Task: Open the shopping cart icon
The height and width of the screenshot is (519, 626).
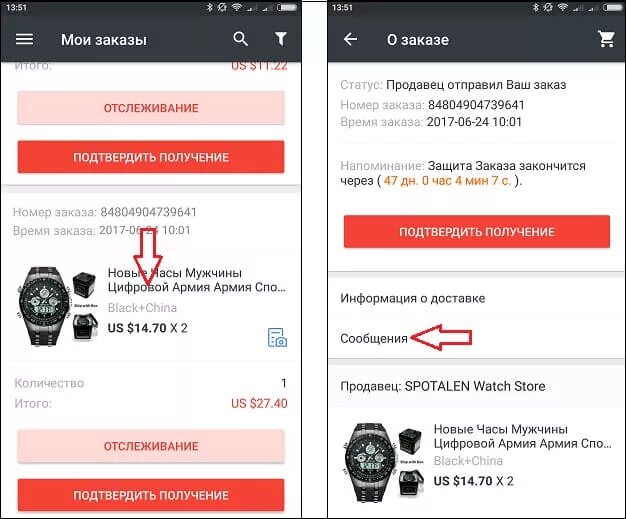Action: point(606,39)
